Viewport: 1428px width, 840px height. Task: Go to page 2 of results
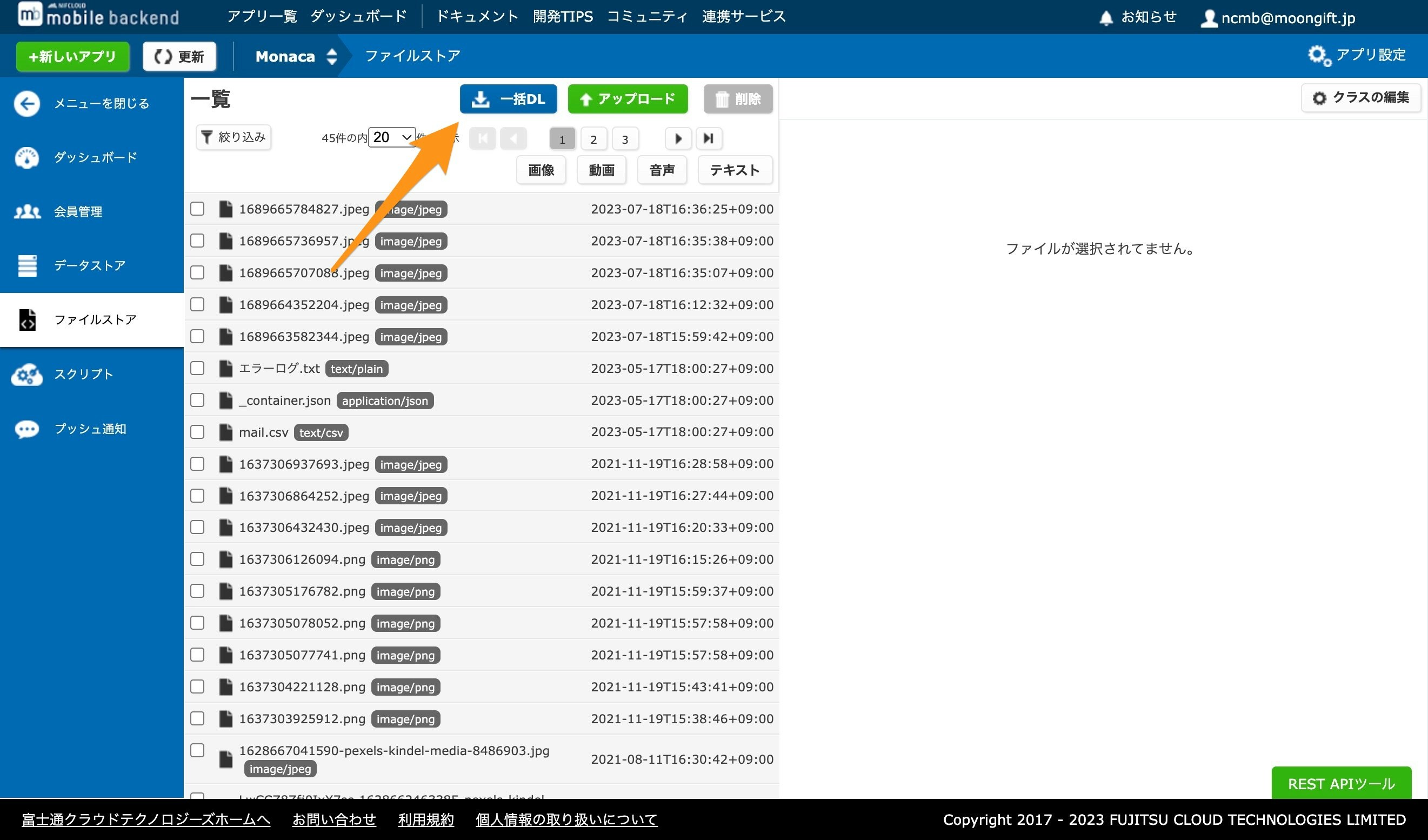[593, 138]
